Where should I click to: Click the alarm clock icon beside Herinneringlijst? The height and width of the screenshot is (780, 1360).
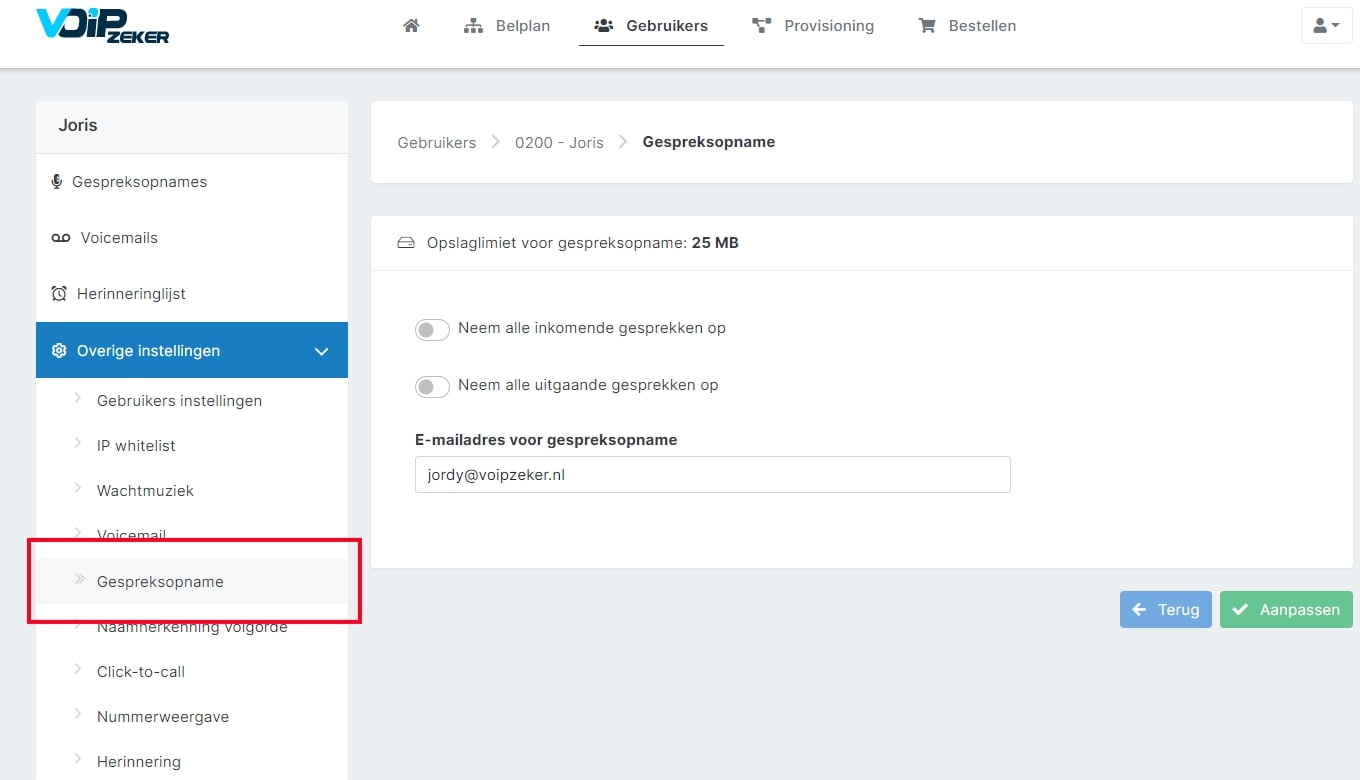[x=59, y=294]
